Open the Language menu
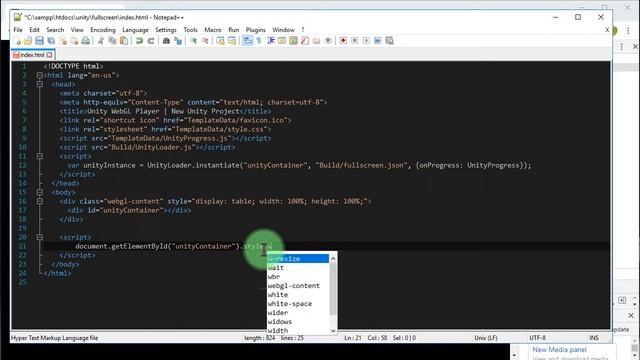 point(136,30)
